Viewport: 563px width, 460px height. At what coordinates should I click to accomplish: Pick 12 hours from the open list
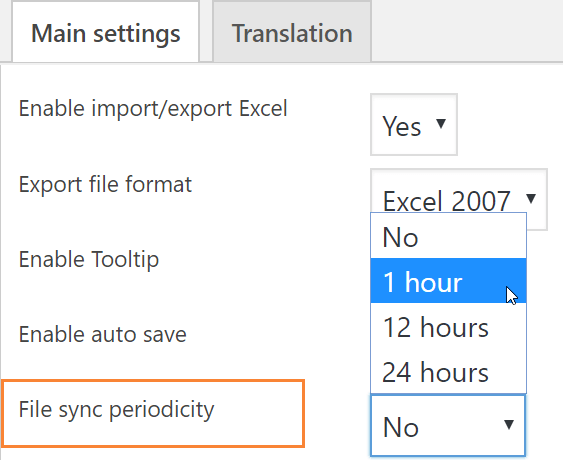[448, 326]
